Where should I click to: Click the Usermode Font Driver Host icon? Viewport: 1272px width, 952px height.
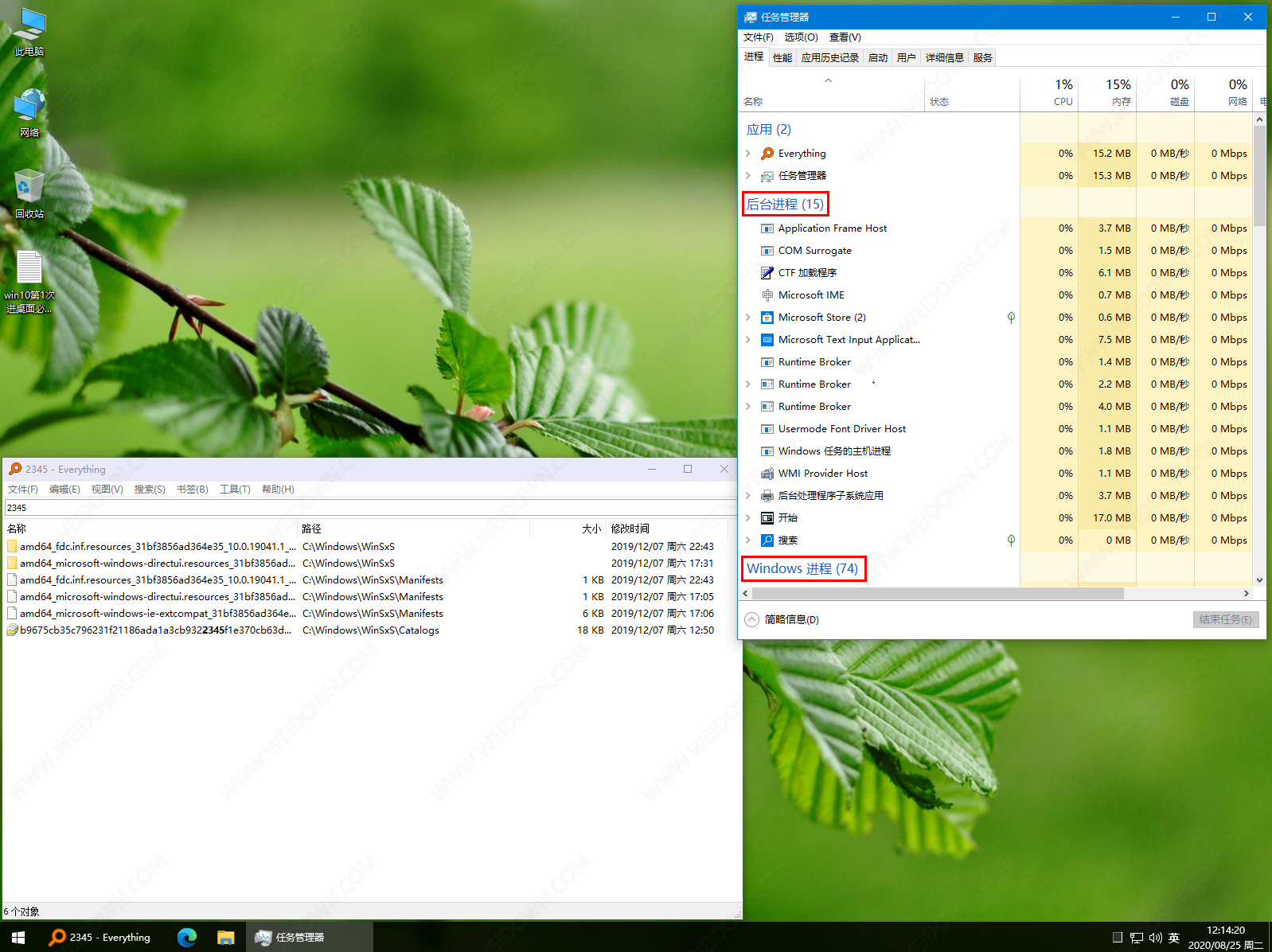tap(767, 429)
